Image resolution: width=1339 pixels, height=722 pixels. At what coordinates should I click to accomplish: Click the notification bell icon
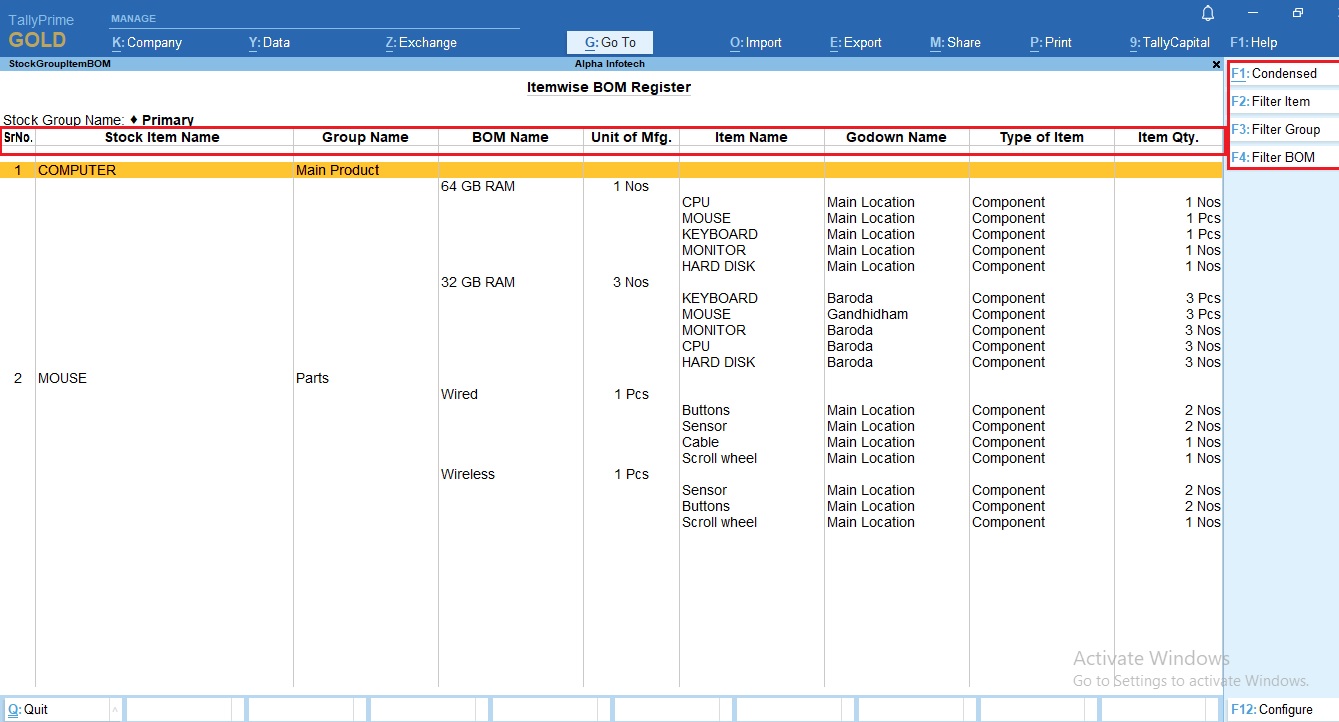[x=1207, y=13]
